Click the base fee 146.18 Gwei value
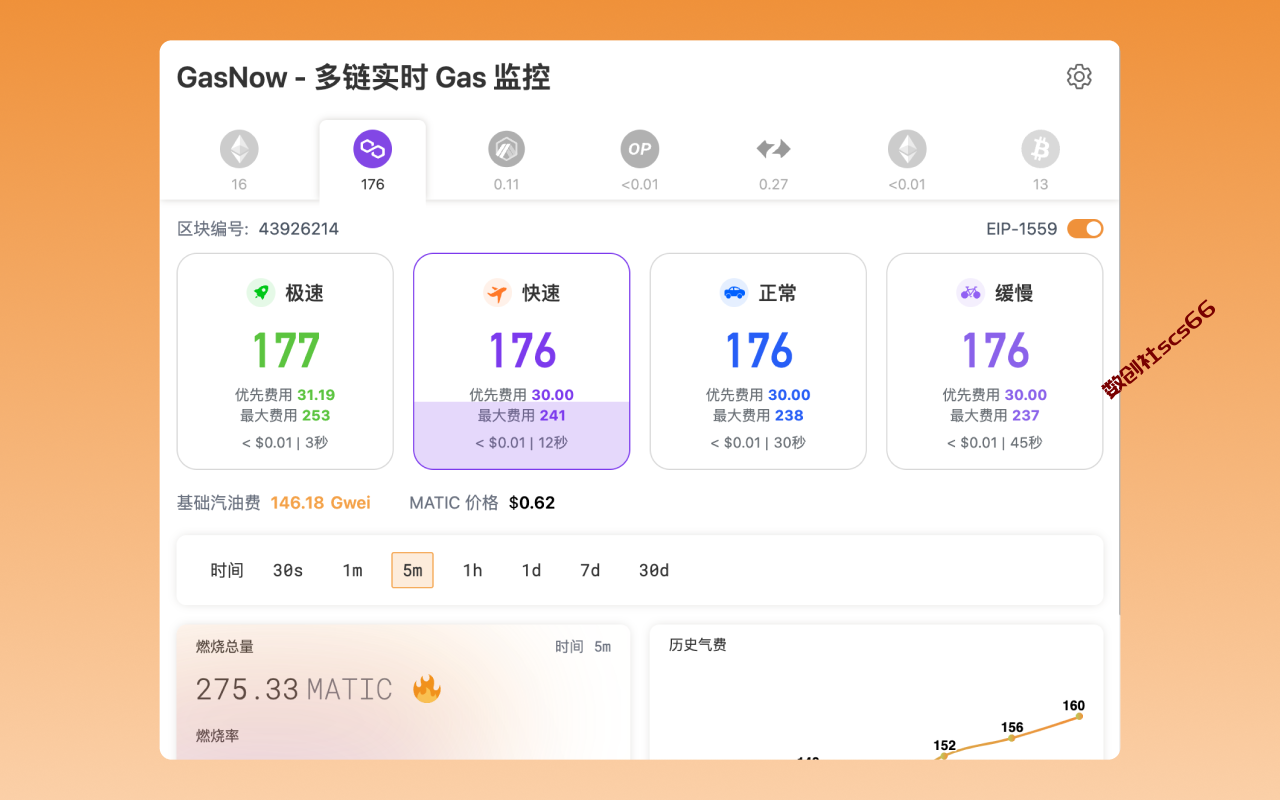Viewport: 1280px width, 800px height. point(320,503)
